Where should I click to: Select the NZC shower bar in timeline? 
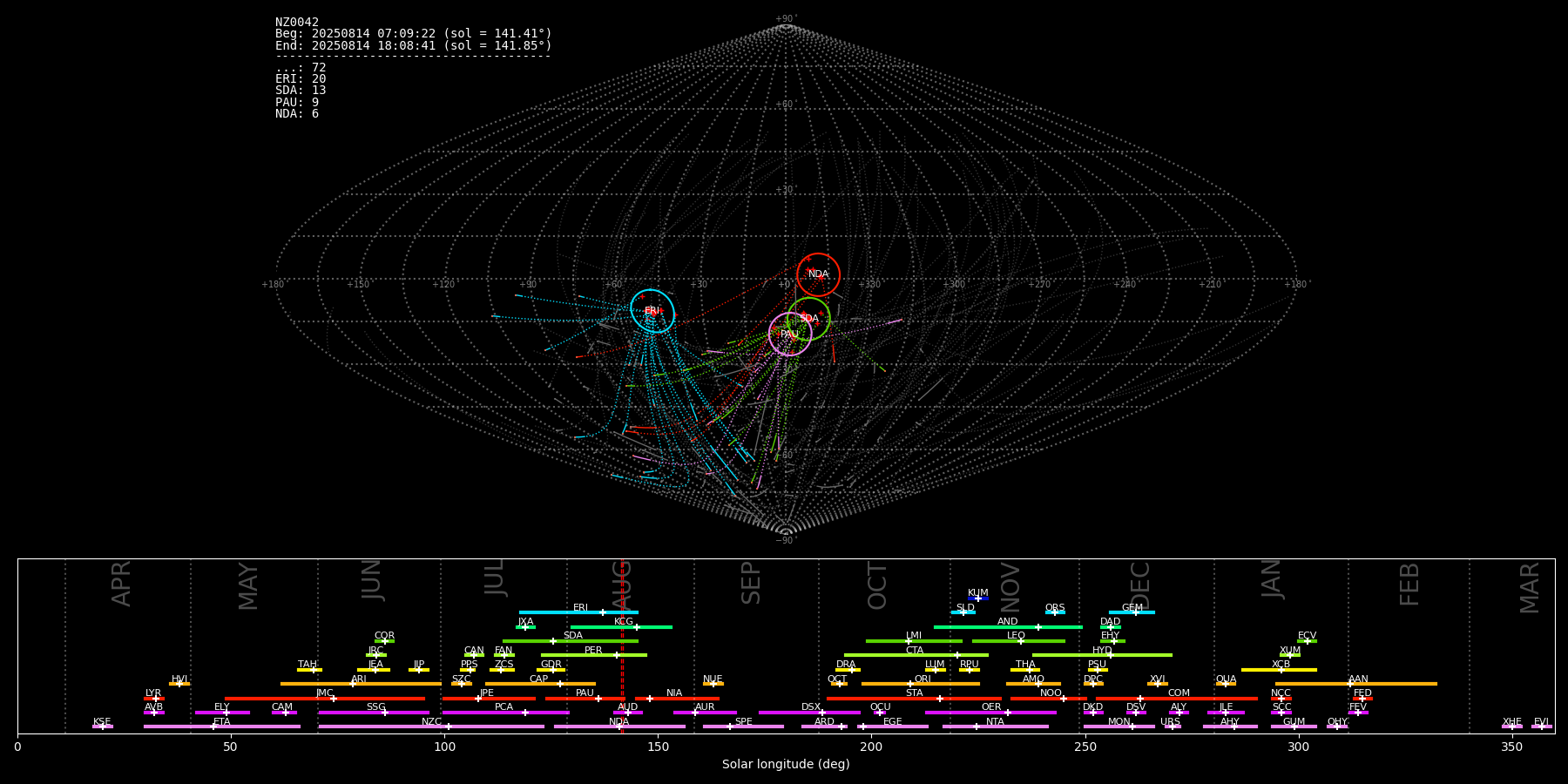click(x=431, y=727)
